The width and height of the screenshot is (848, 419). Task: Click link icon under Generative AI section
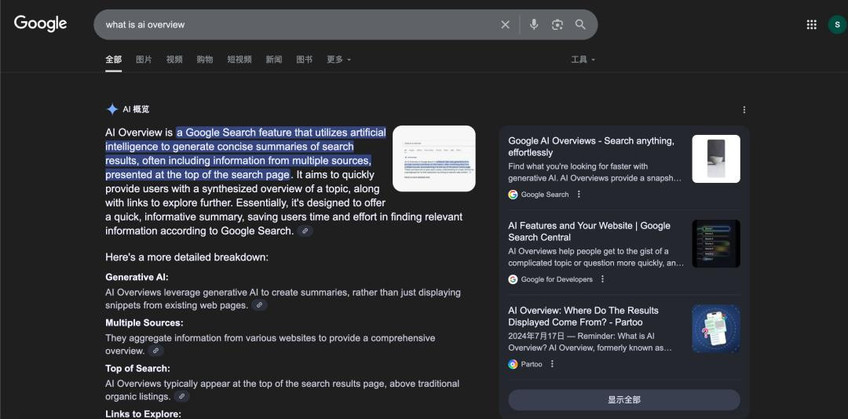[259, 305]
